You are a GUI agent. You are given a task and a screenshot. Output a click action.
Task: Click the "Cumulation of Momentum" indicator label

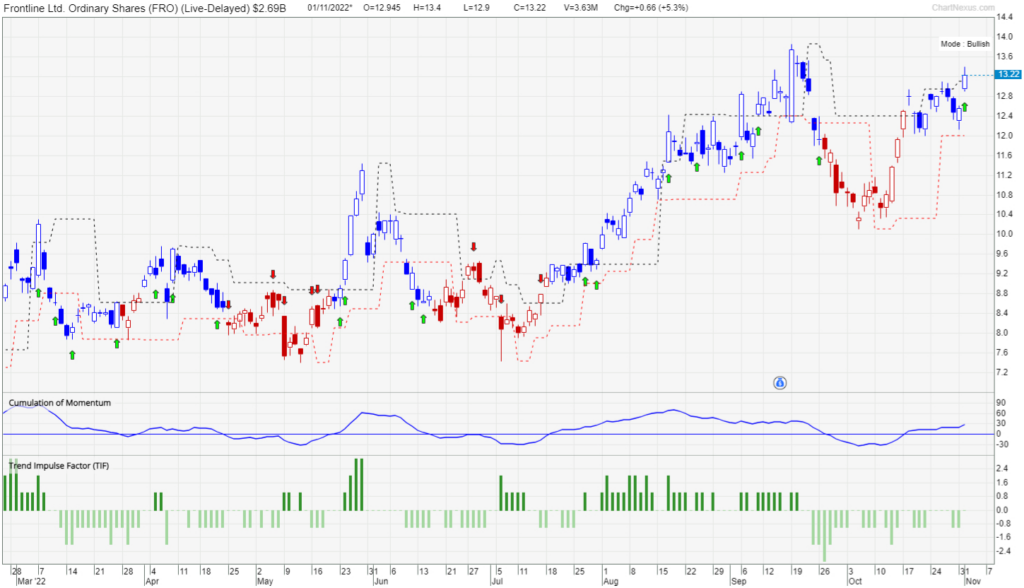tap(59, 402)
